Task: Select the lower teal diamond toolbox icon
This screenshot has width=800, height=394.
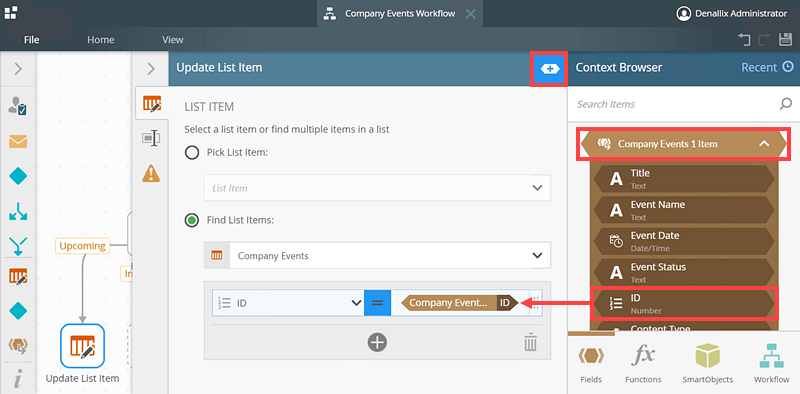Action: 18,310
